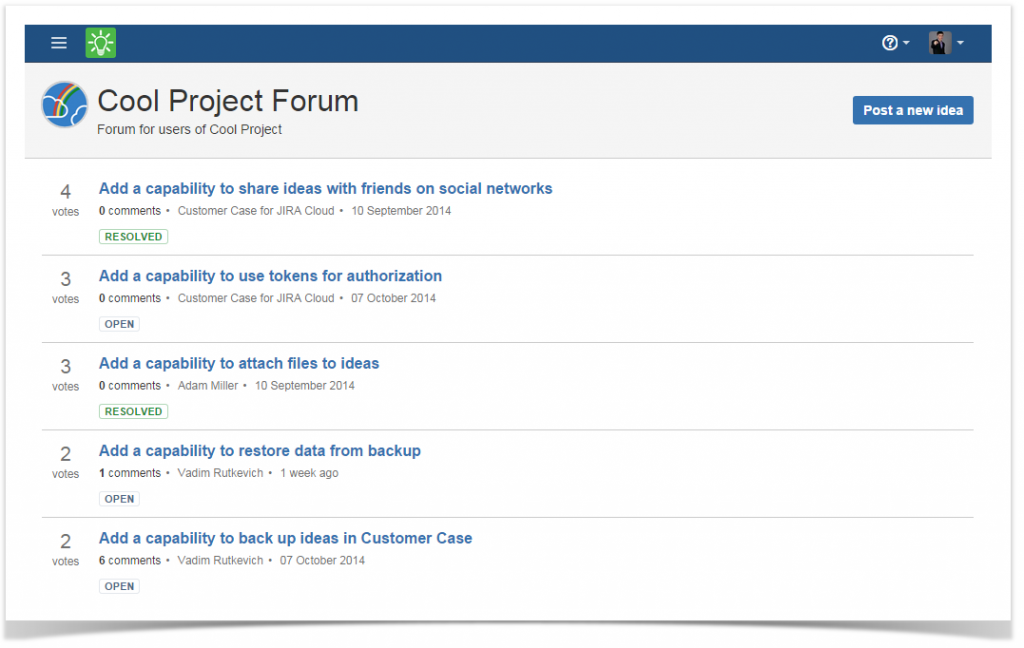Open the hamburger navigation menu

pyautogui.click(x=59, y=43)
